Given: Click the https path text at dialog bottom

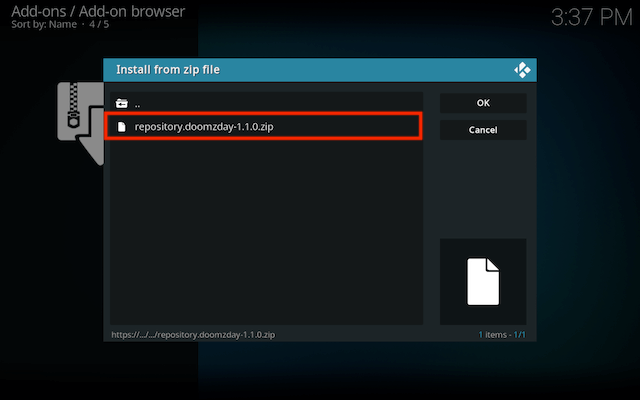Looking at the screenshot, I should pos(193,335).
